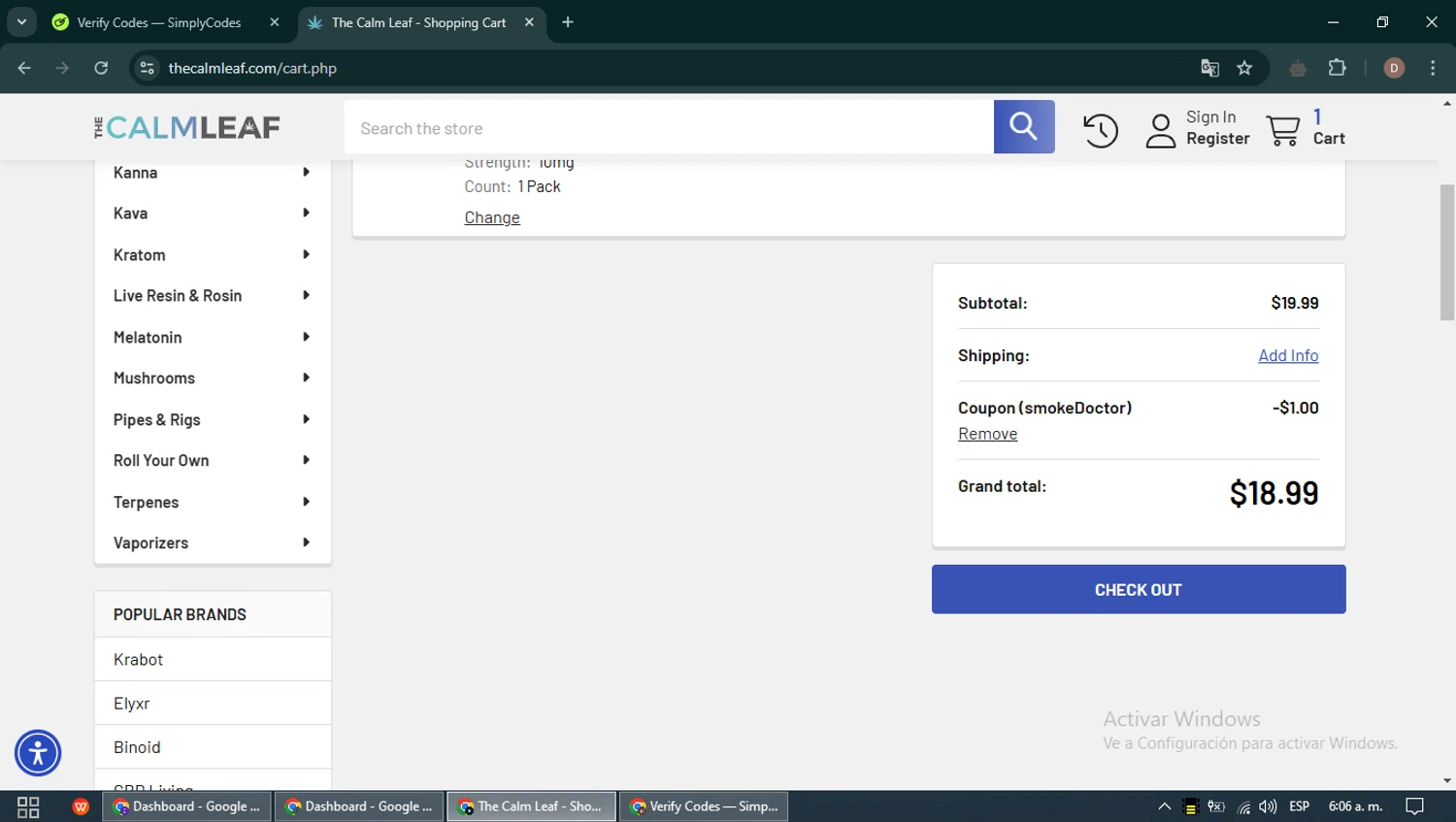This screenshot has width=1456, height=822.
Task: Click the page vertical scrollbar thumb
Action: 1447,252
